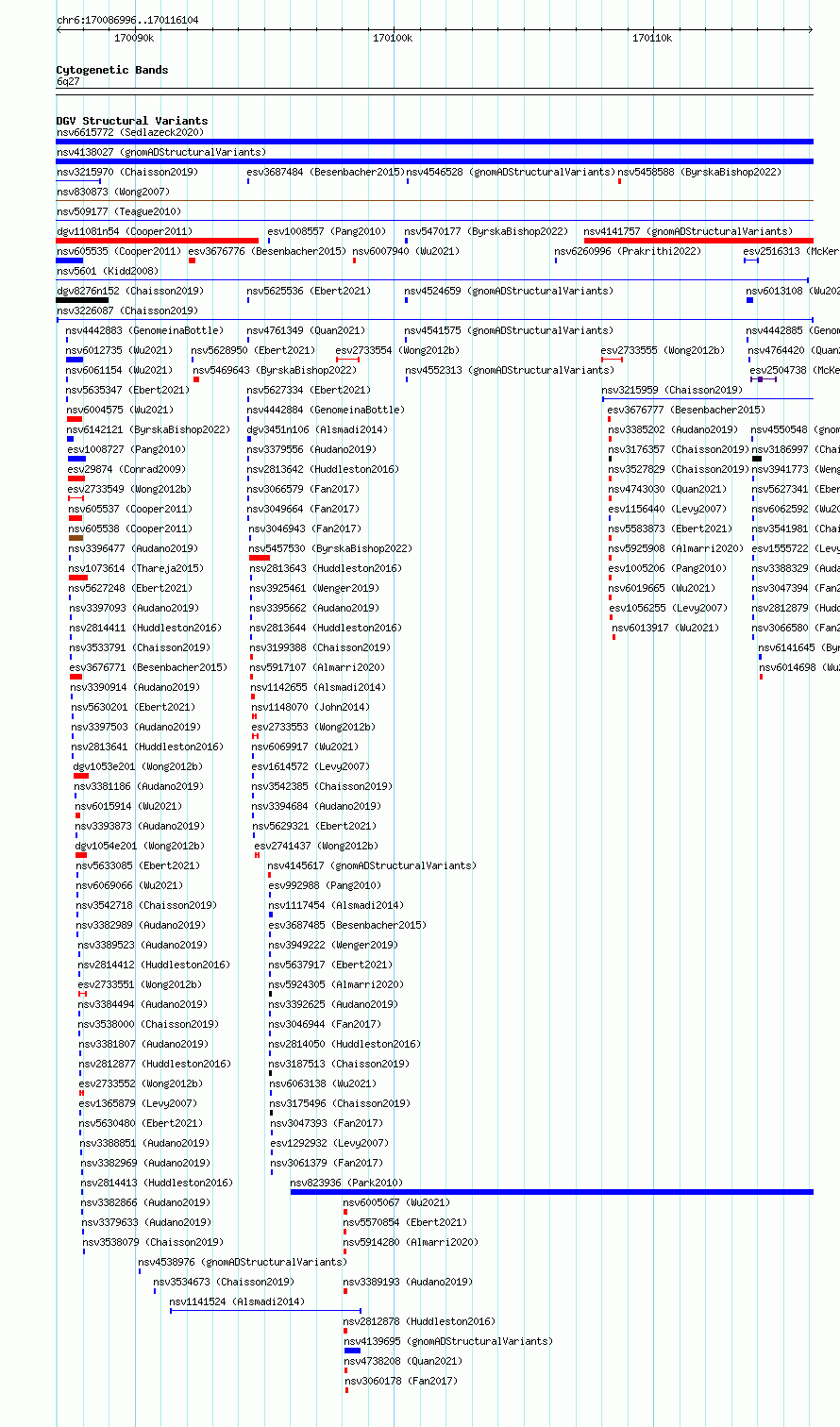Click esv1365879 (Levy2007) variant label

click(x=139, y=1104)
